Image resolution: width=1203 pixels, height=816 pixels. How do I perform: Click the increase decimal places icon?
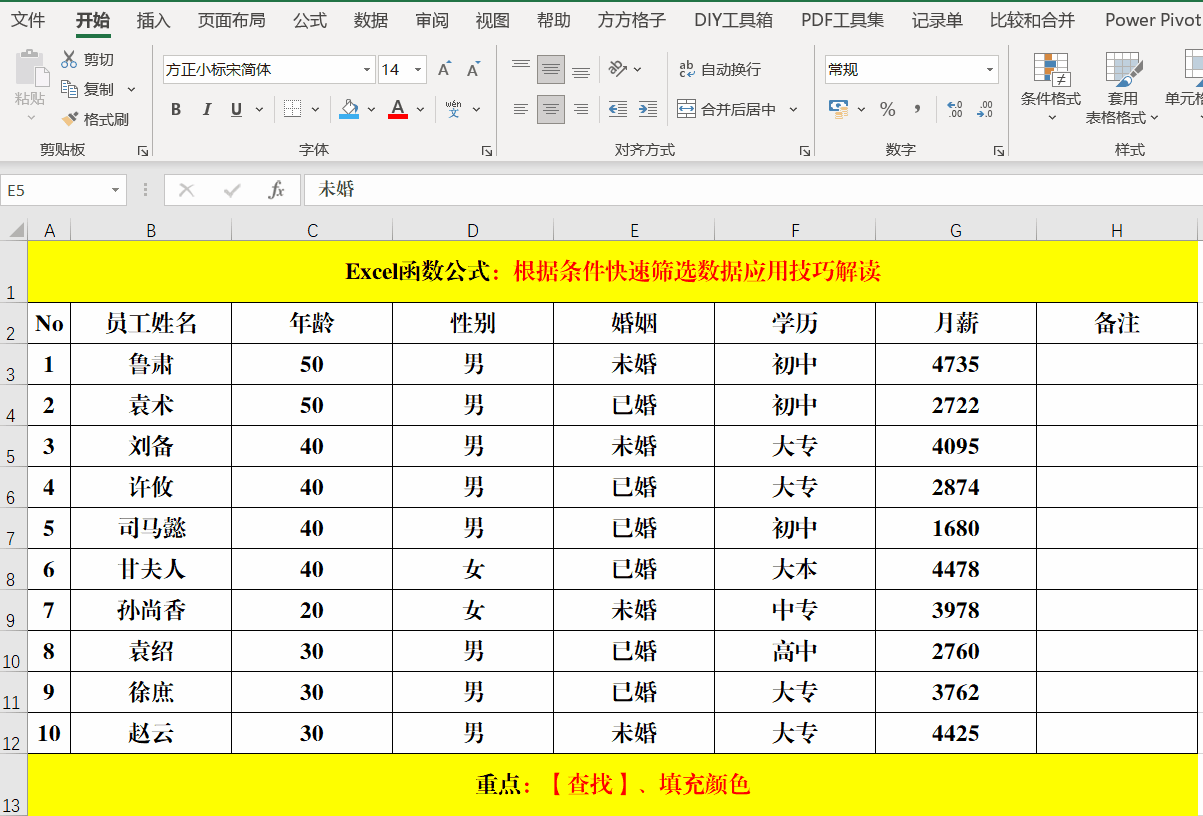(x=954, y=109)
